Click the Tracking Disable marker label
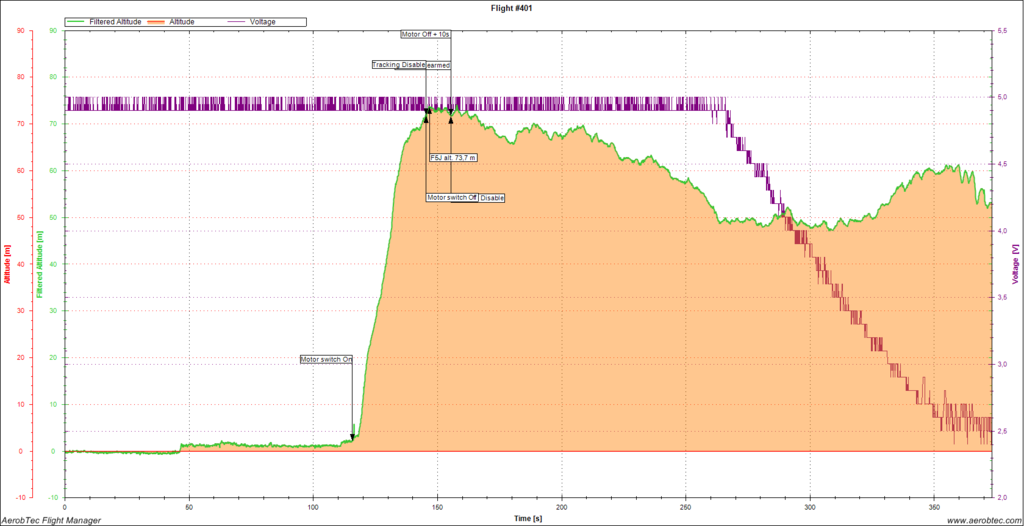The width and height of the screenshot is (1024, 526). [399, 65]
